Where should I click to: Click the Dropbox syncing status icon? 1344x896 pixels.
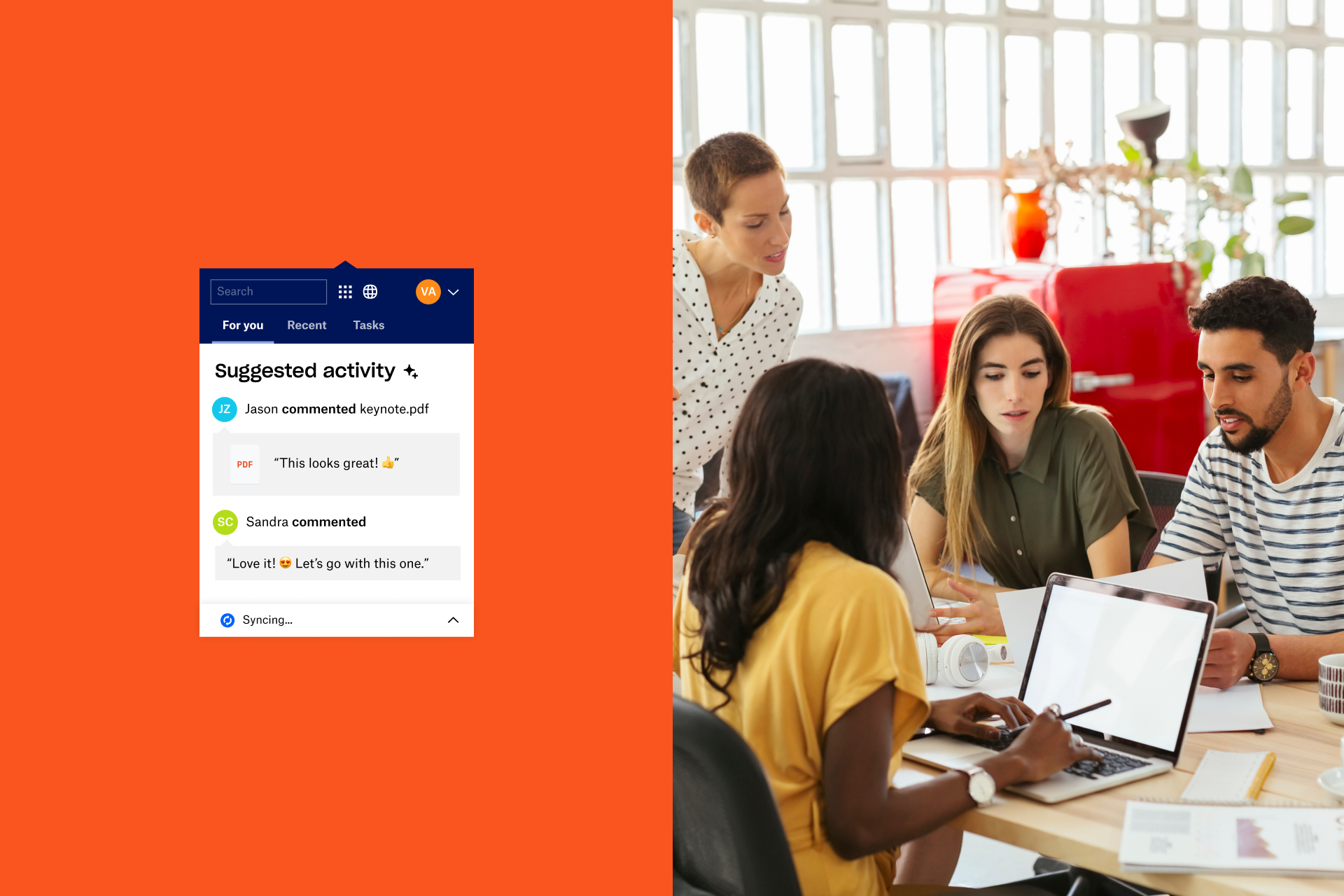click(x=225, y=619)
